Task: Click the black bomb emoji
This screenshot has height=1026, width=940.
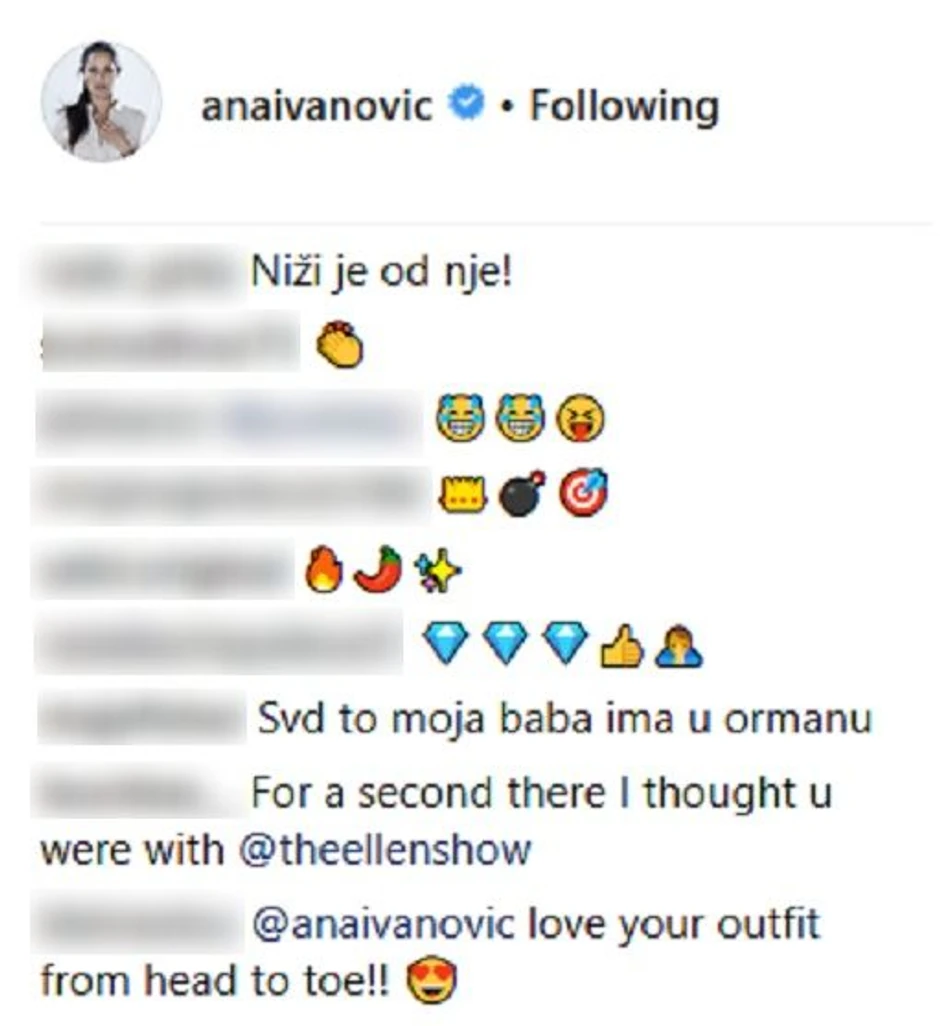Action: 521,494
